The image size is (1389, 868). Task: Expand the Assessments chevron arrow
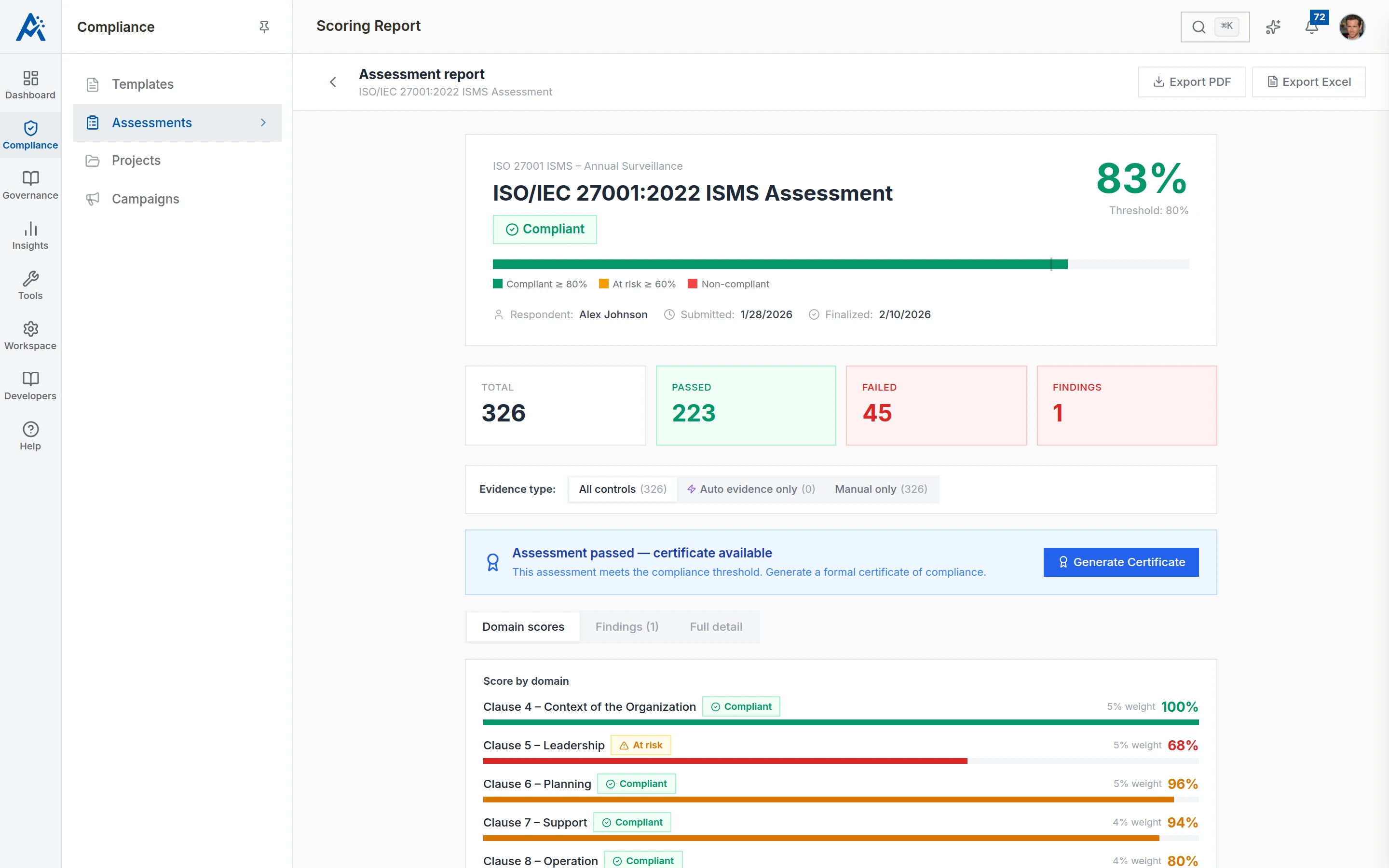pos(263,123)
